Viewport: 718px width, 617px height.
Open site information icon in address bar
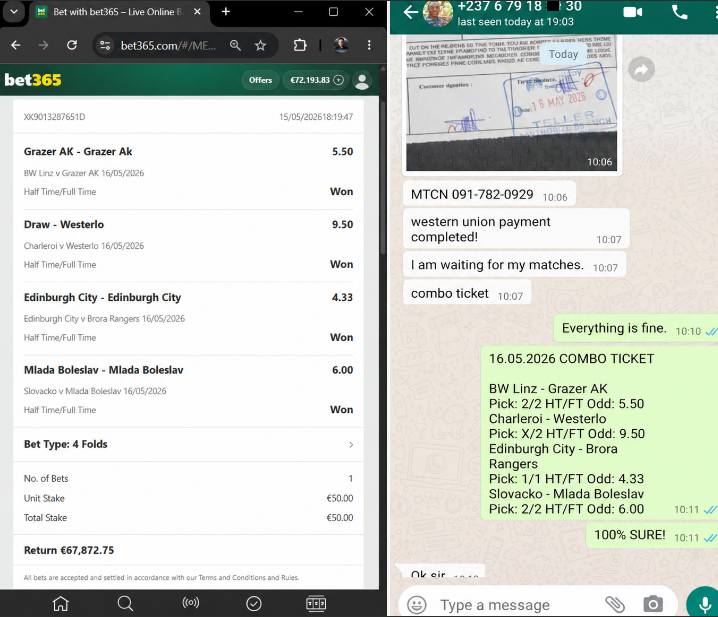pos(105,45)
